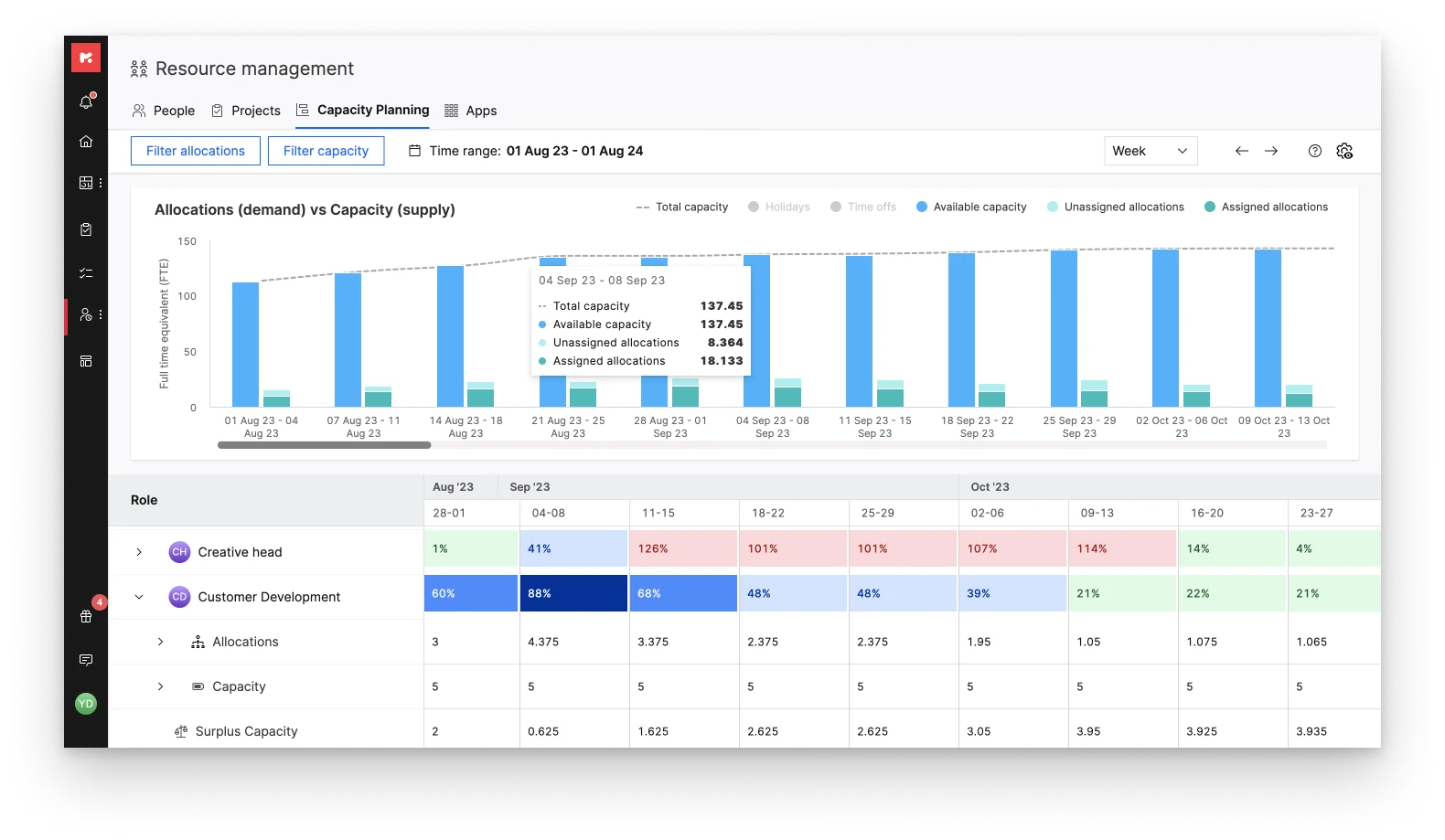Switch to the People tab
This screenshot has width=1445, height=840.
pos(164,111)
